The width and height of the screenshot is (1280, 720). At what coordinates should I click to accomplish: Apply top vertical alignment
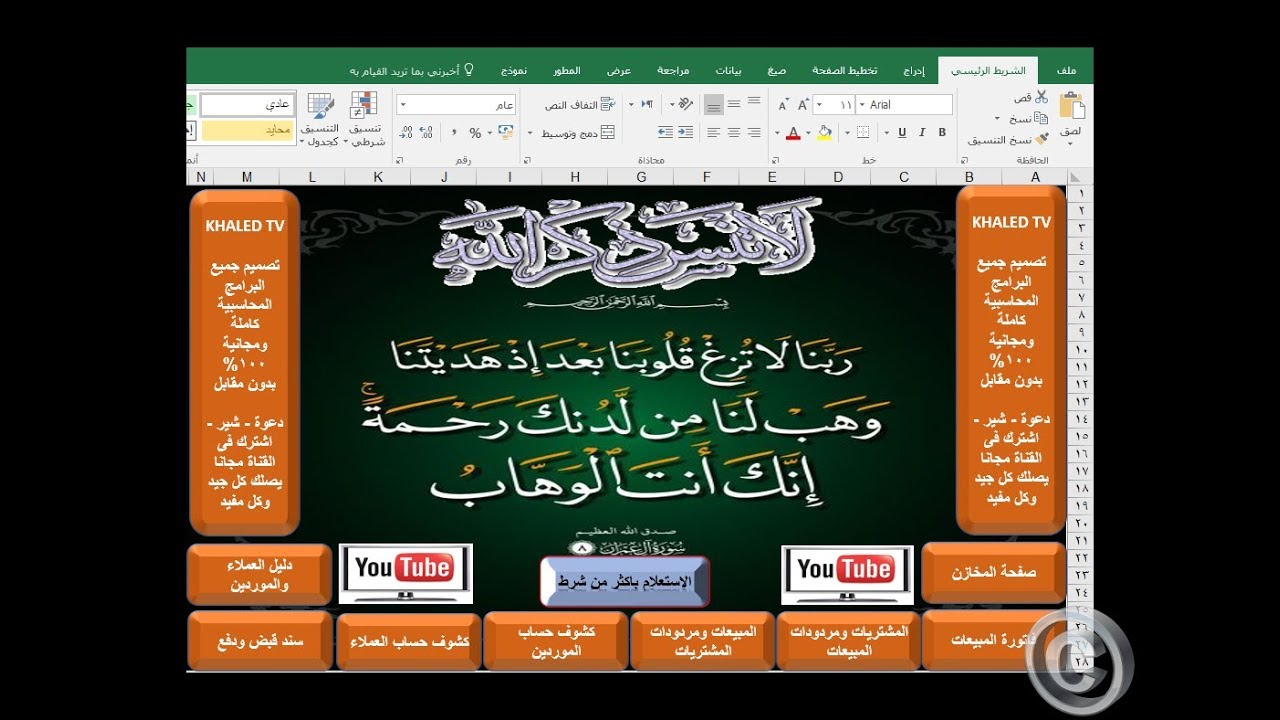754,101
